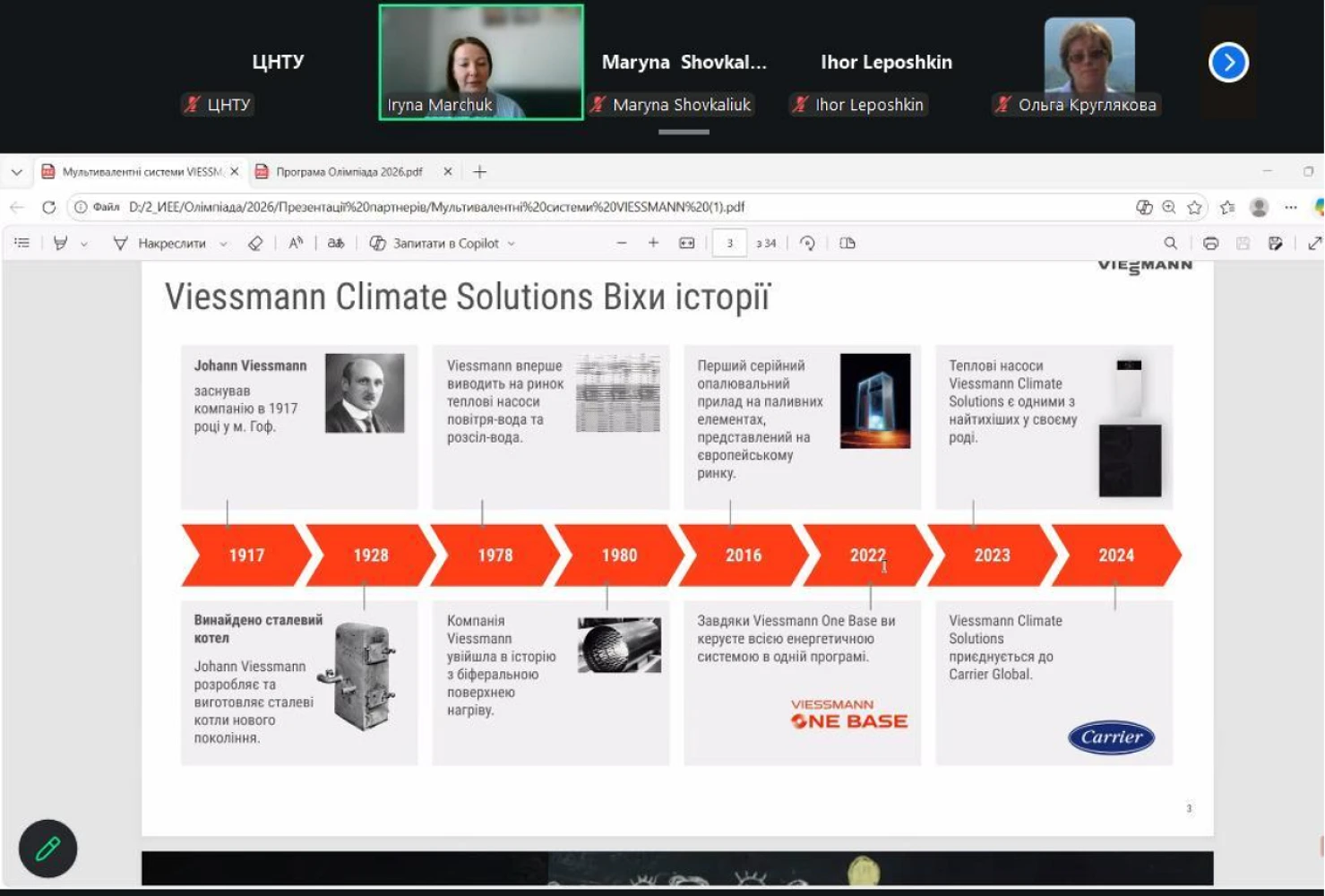Select the eraser tool in PDF toolbar
1325x896 pixels.
(255, 243)
